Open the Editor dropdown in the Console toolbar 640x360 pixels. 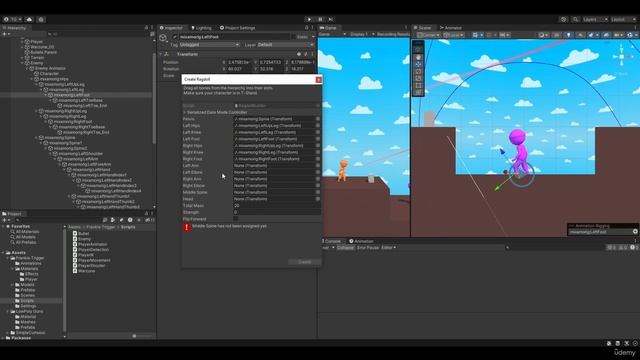point(388,248)
